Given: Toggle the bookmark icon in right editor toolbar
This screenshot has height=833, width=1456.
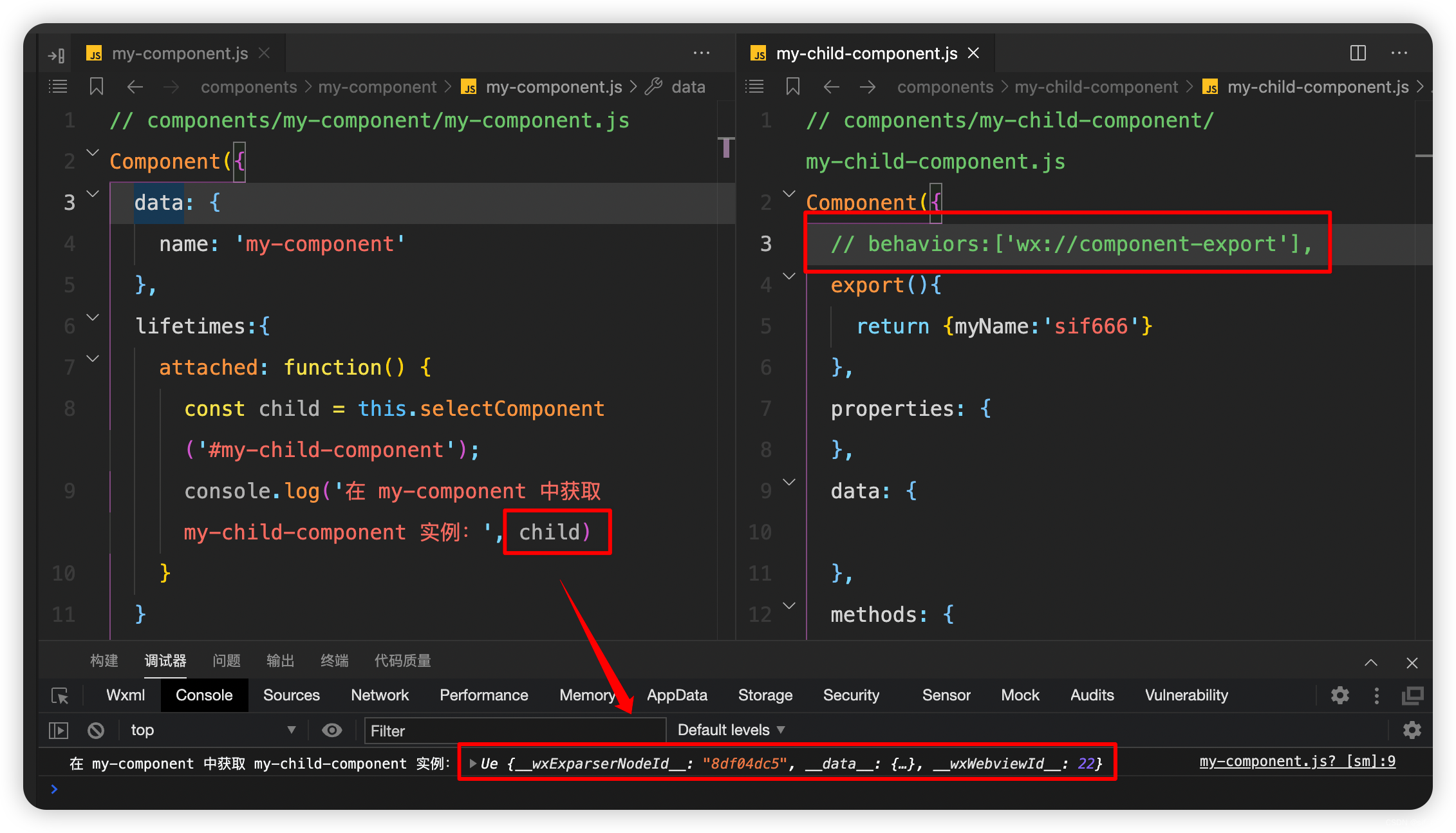Looking at the screenshot, I should (793, 86).
